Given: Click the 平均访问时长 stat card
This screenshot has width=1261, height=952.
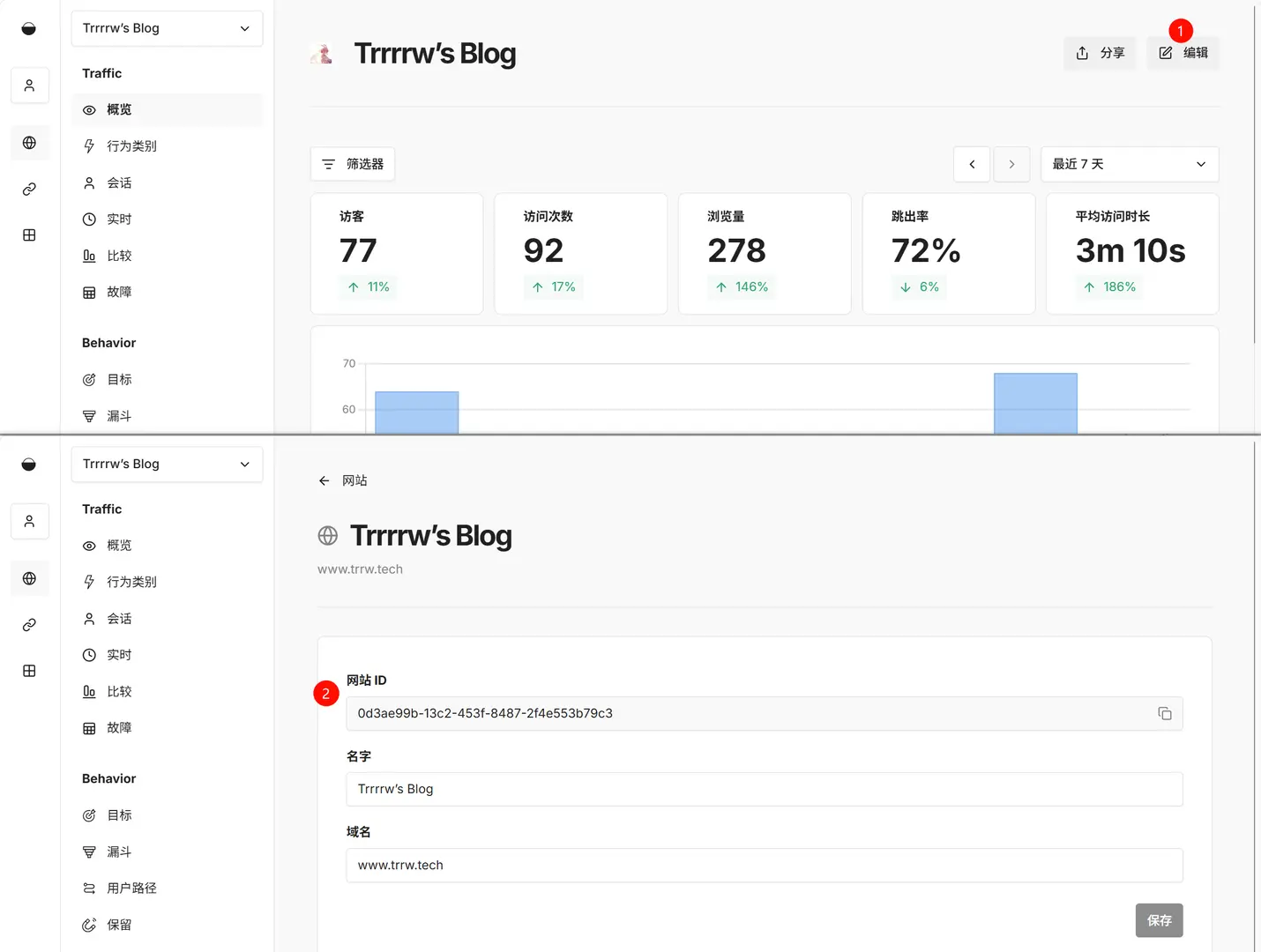Looking at the screenshot, I should coord(1131,253).
